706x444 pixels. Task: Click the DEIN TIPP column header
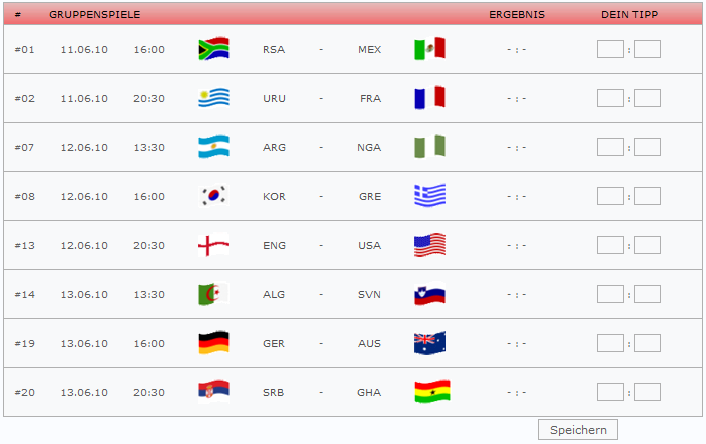(629, 14)
